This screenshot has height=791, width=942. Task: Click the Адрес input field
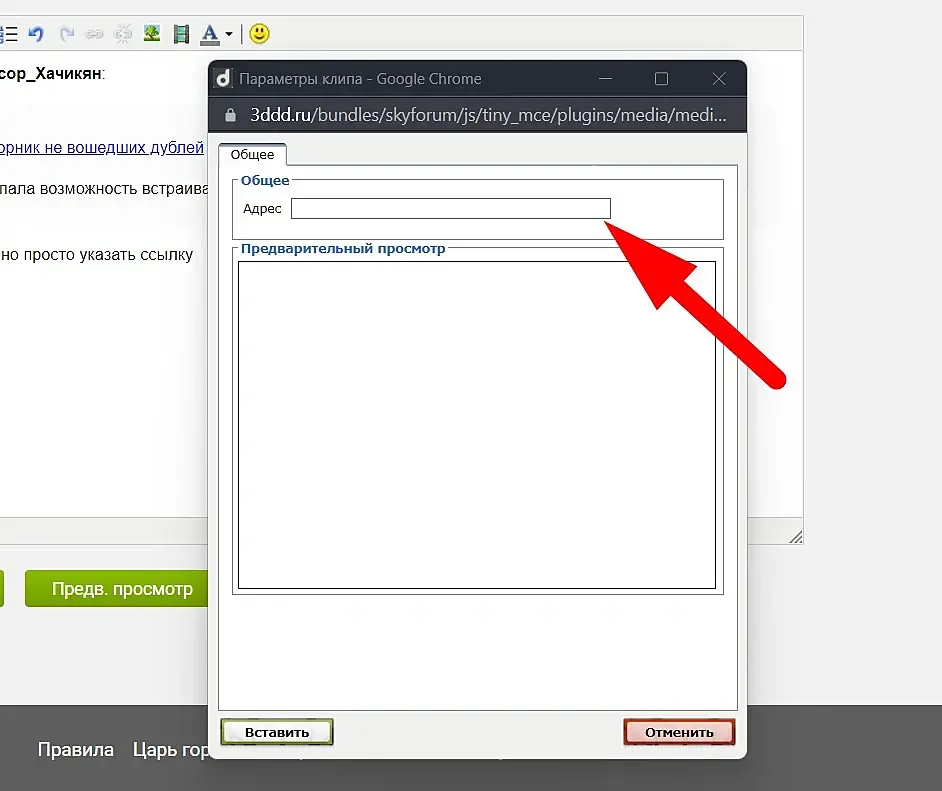coord(451,208)
